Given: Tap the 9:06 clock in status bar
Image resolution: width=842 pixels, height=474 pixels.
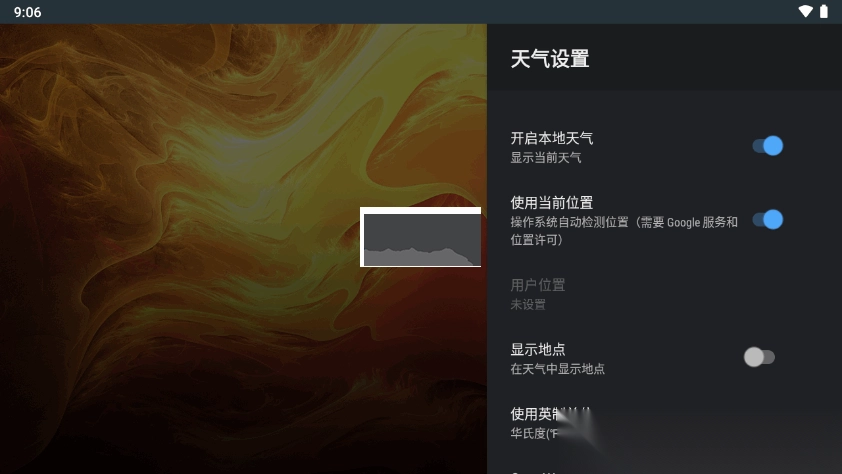Looking at the screenshot, I should tap(27, 12).
